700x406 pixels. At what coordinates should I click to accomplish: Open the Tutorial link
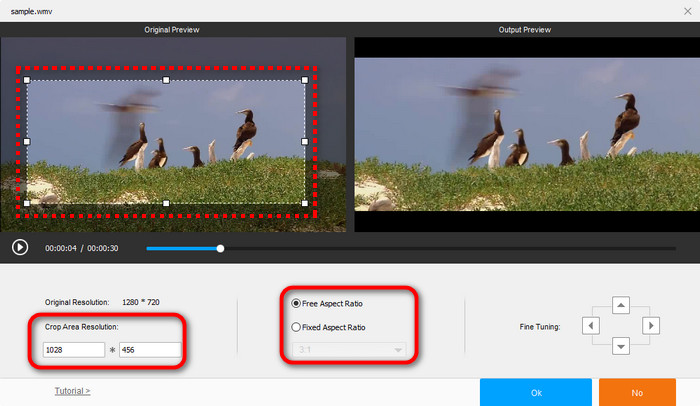[x=72, y=391]
